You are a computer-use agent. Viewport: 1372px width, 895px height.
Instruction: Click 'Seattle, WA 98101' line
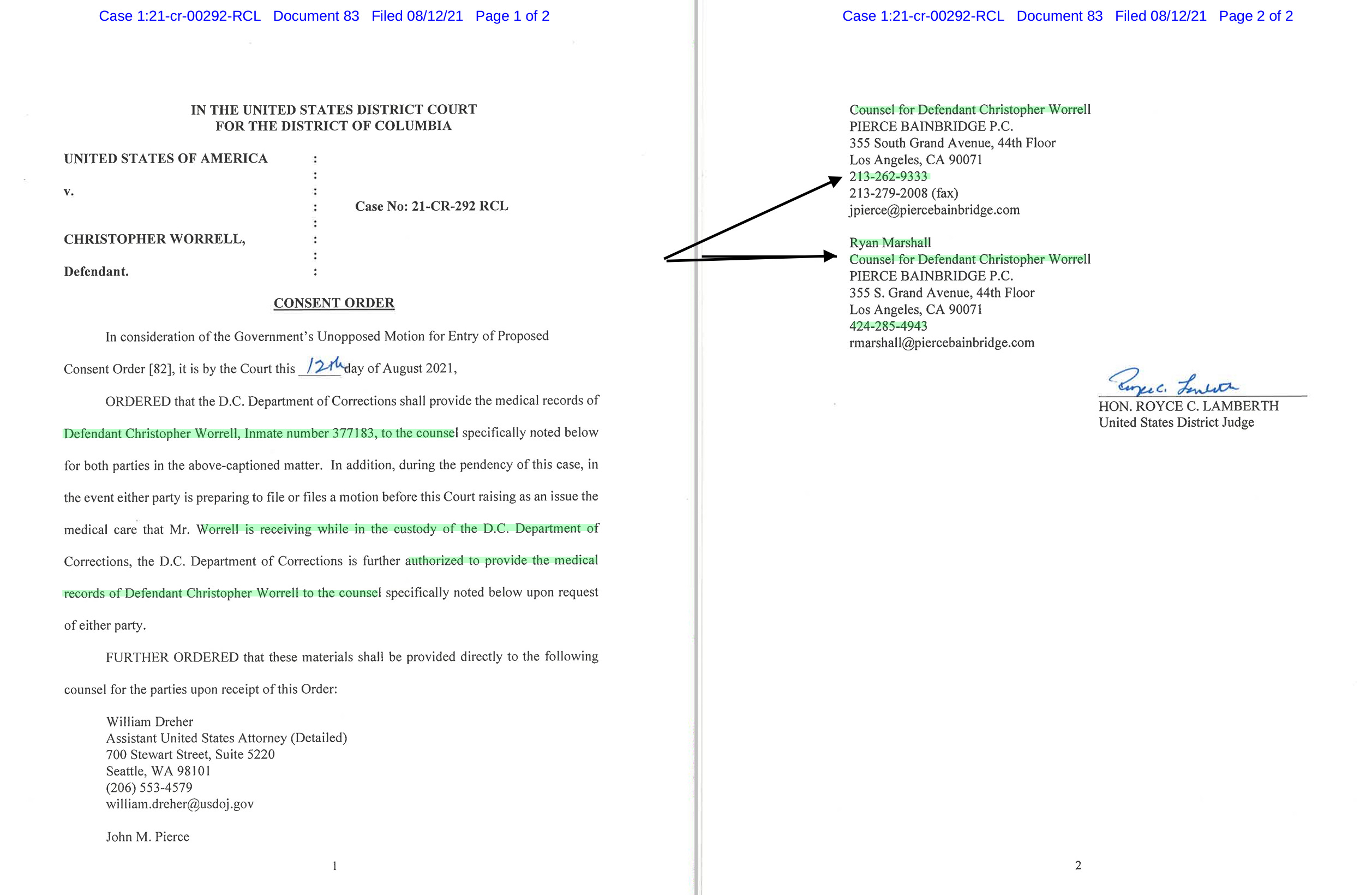click(159, 771)
